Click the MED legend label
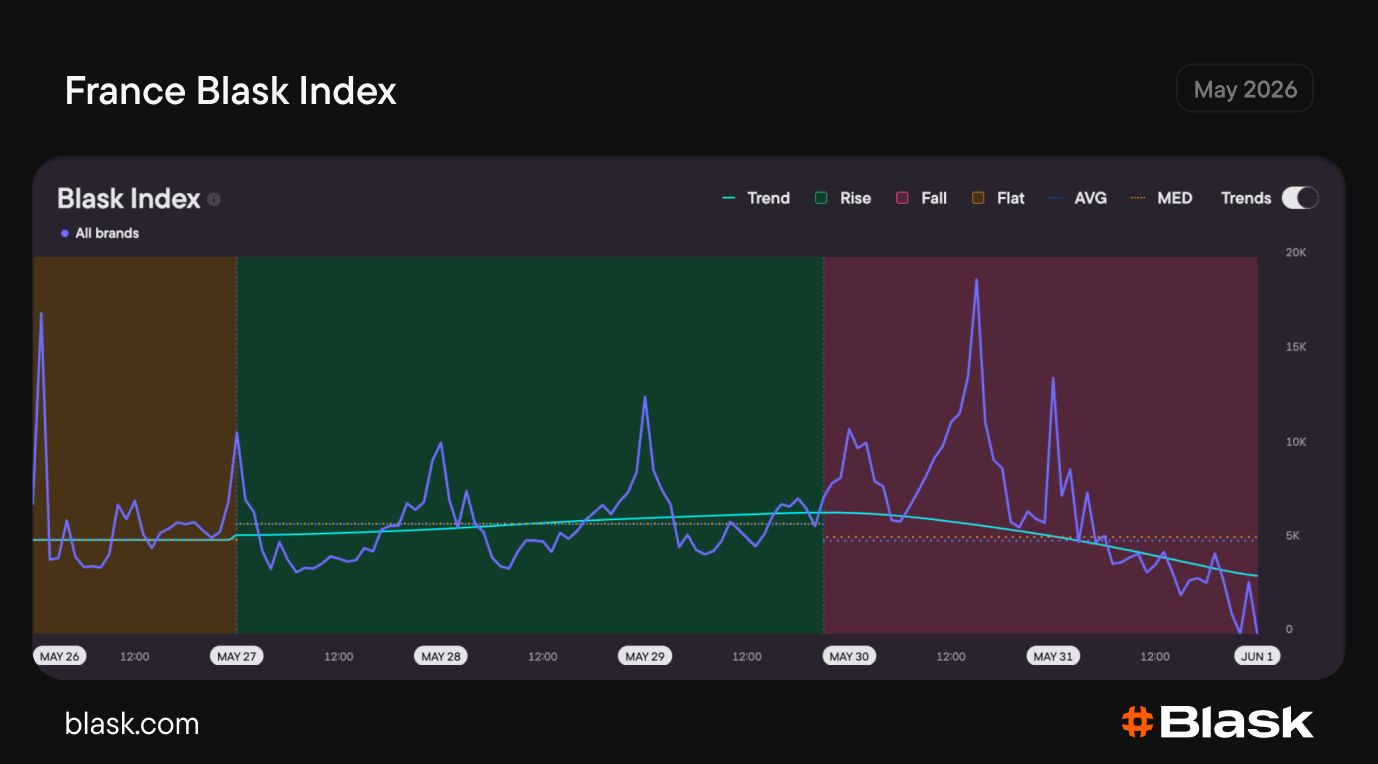This screenshot has height=764, width=1378. point(1175,198)
